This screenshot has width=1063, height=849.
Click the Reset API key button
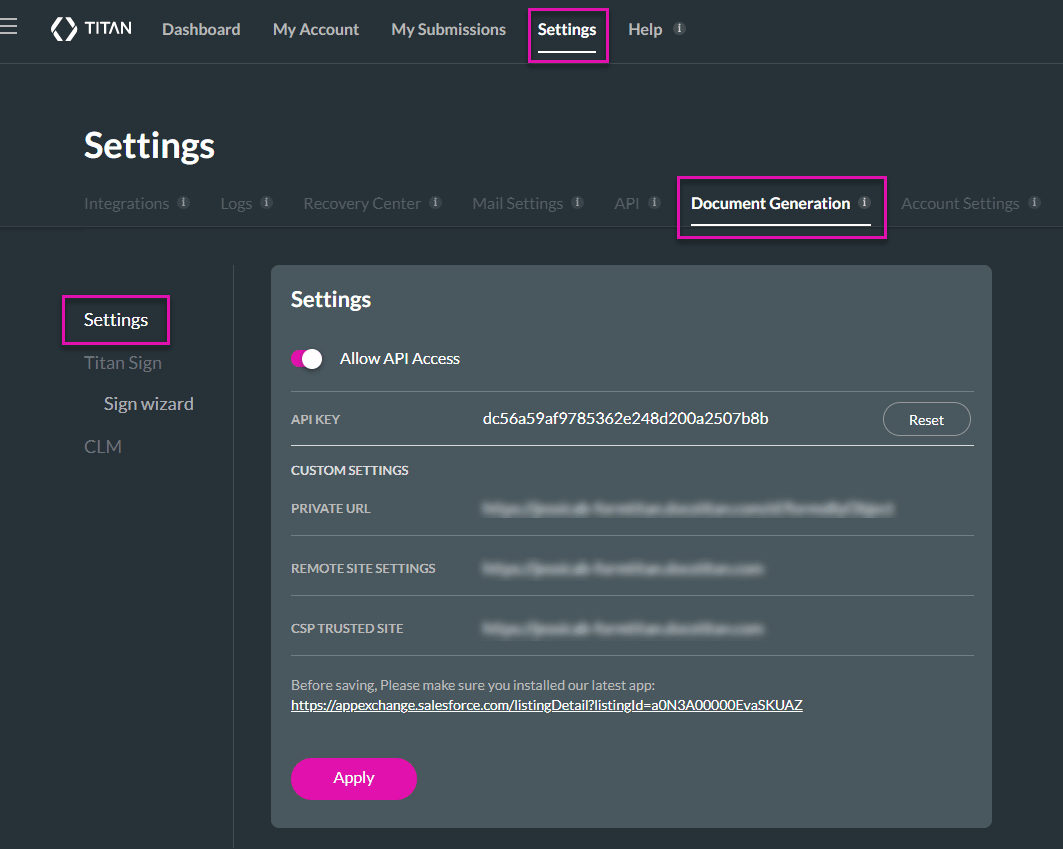tap(926, 420)
